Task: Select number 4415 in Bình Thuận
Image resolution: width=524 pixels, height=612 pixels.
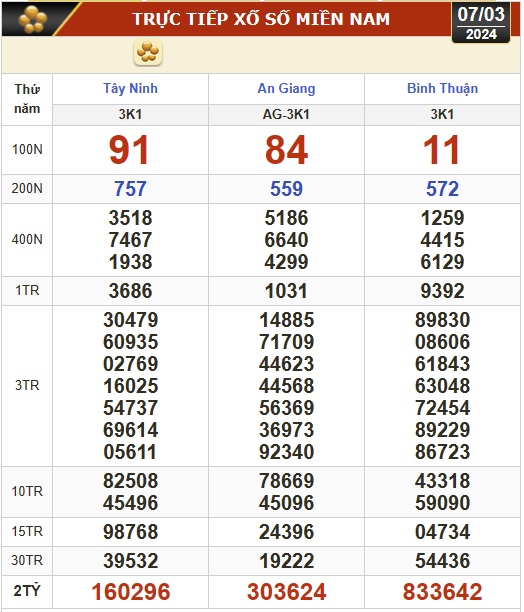Action: [x=442, y=240]
